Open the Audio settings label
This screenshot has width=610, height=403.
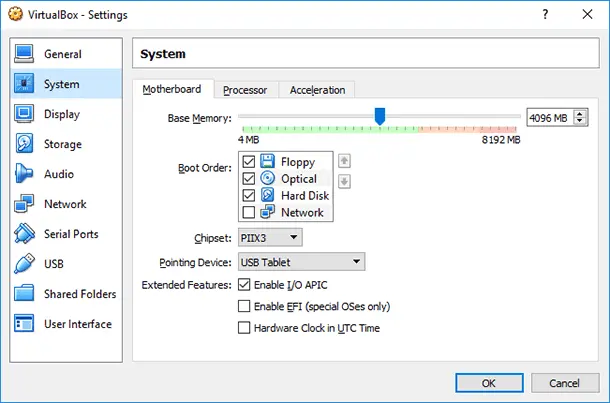(59, 174)
